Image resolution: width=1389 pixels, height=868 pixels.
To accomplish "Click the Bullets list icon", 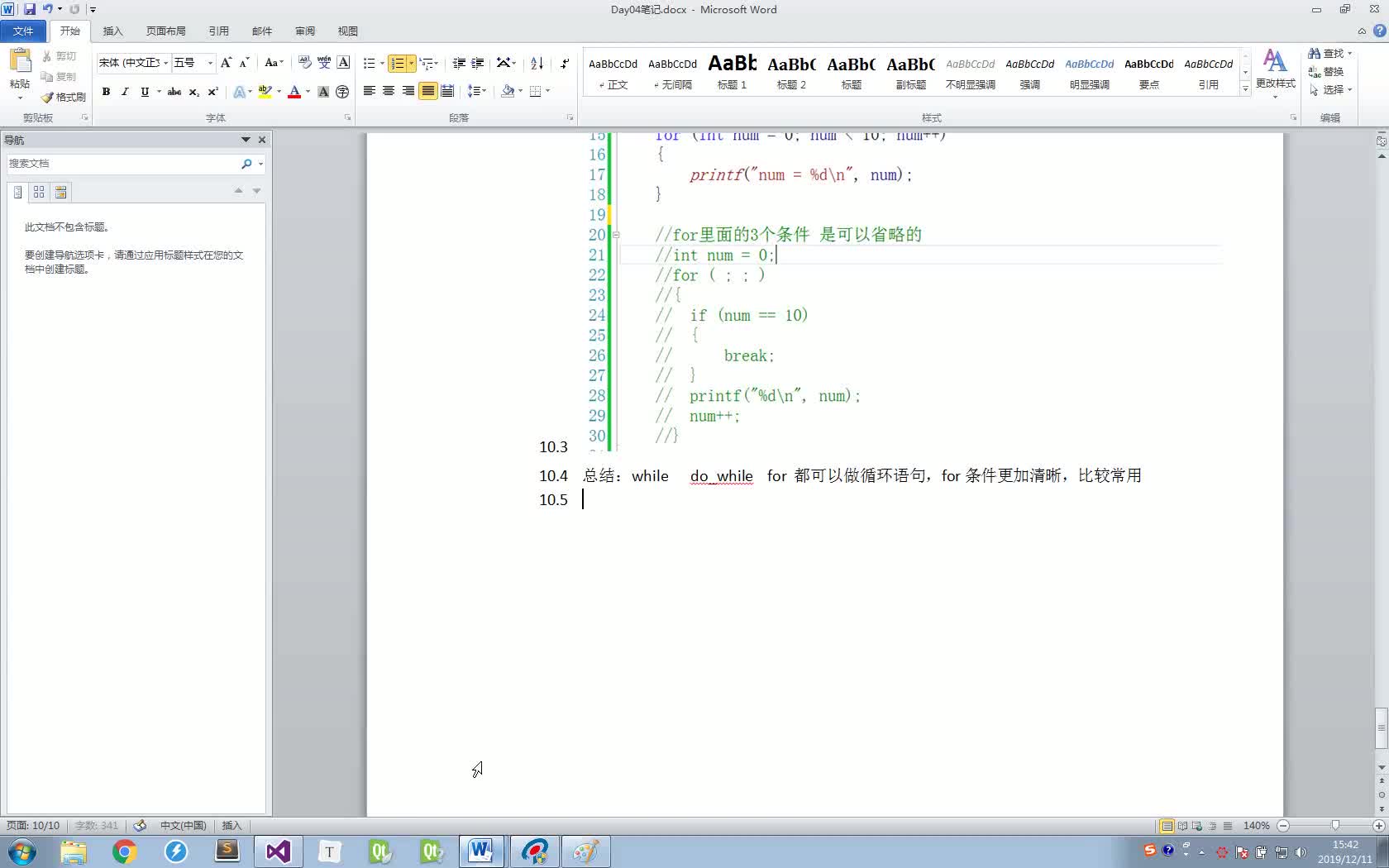I will coord(369,63).
